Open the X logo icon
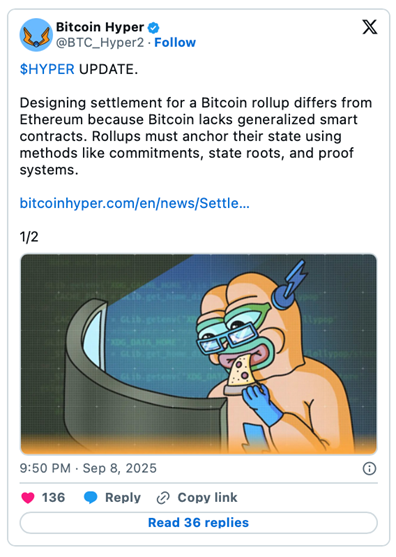 coord(369,27)
